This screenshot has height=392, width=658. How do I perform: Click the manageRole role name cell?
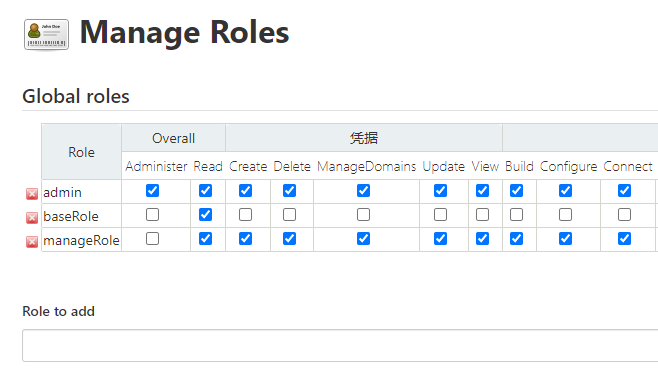click(x=81, y=240)
